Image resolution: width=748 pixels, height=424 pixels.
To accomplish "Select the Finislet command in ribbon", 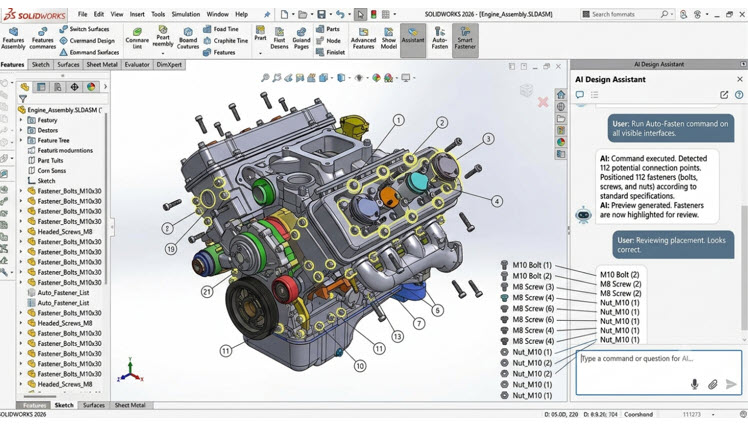I will click(330, 52).
